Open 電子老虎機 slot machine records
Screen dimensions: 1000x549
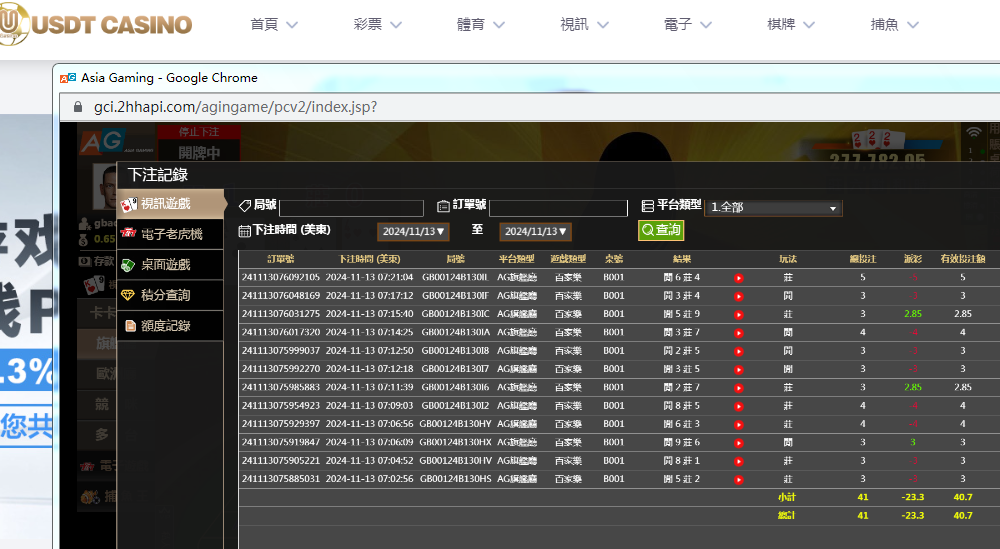tap(170, 234)
